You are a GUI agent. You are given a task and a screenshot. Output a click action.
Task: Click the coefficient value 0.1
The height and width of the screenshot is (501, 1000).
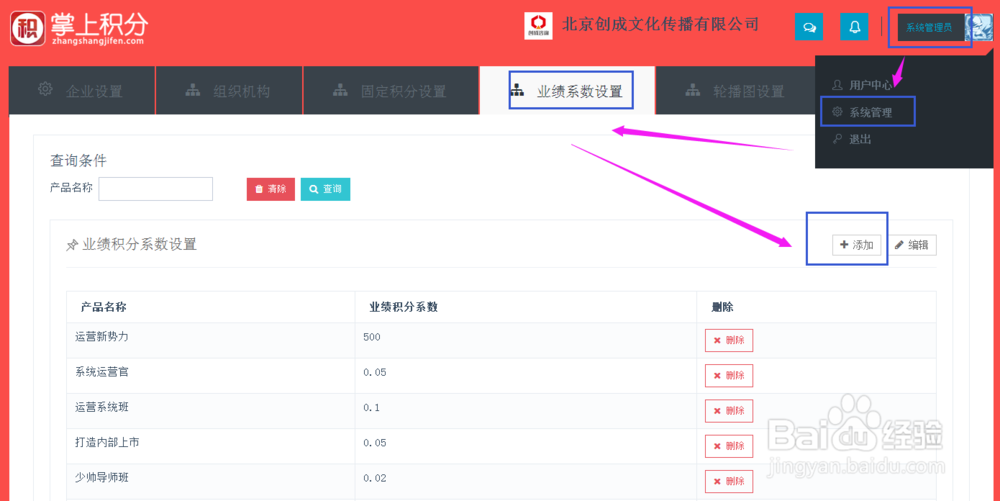tap(372, 407)
